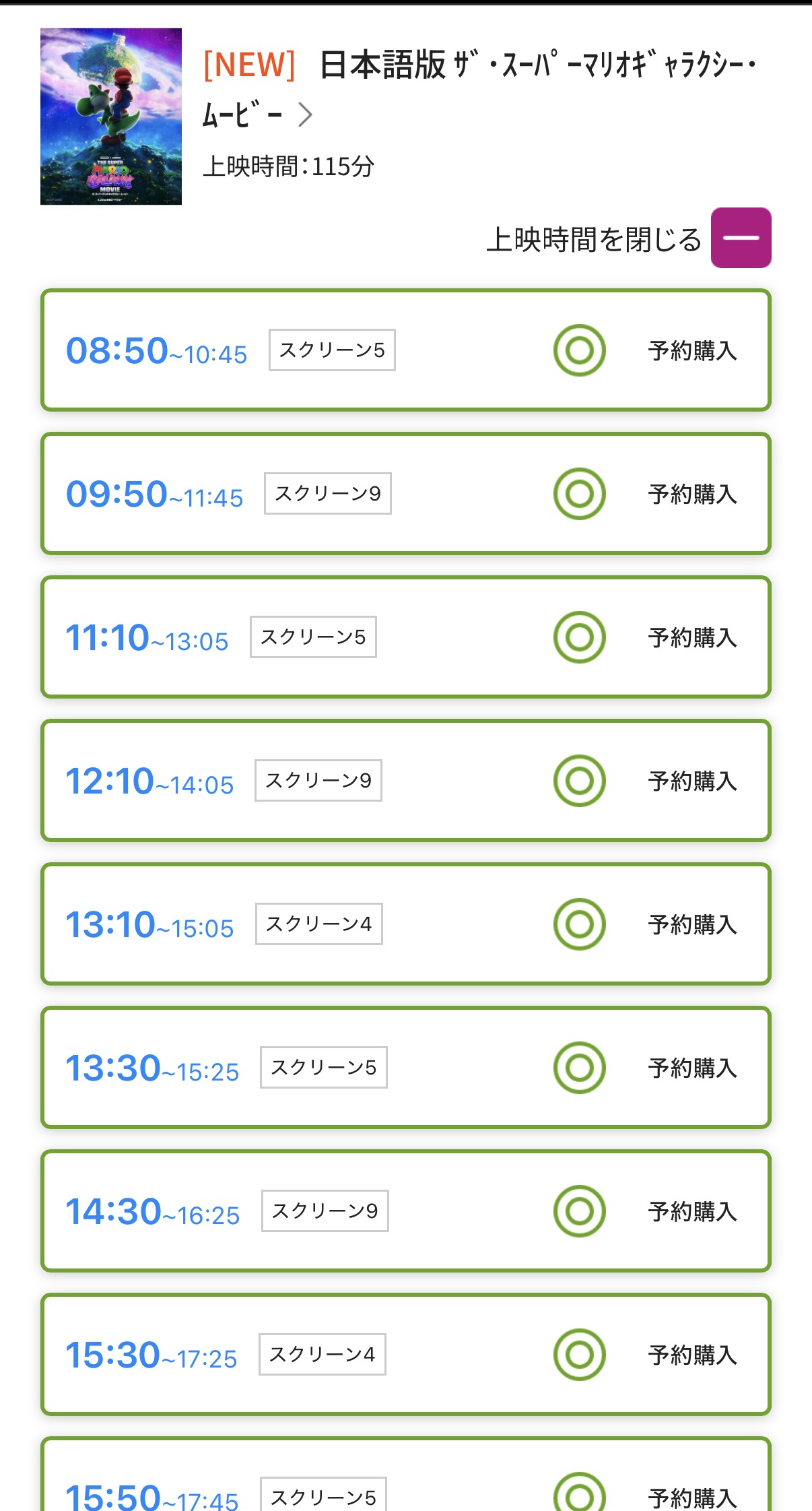Click availability circle icon for 15:30 showing
Image resolution: width=812 pixels, height=1511 pixels.
pos(579,1355)
